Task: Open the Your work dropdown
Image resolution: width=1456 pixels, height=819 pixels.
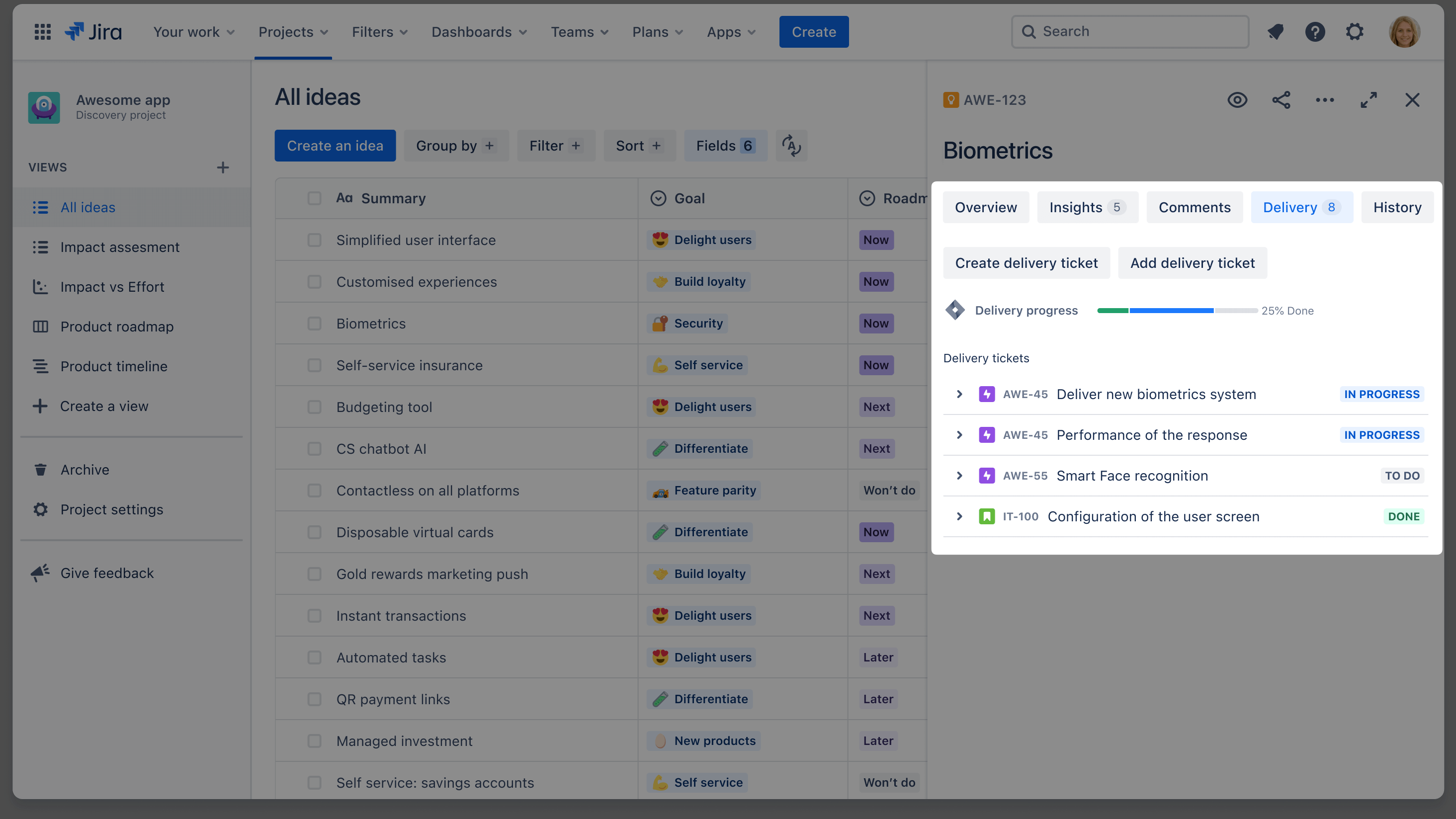Action: point(194,32)
